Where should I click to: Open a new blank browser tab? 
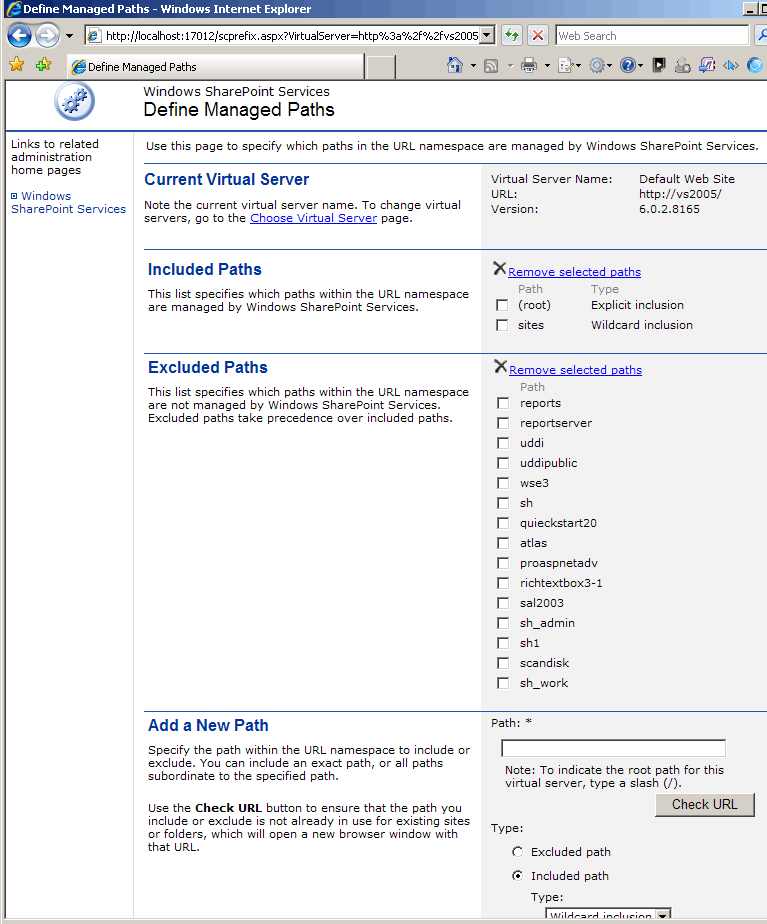pos(380,67)
